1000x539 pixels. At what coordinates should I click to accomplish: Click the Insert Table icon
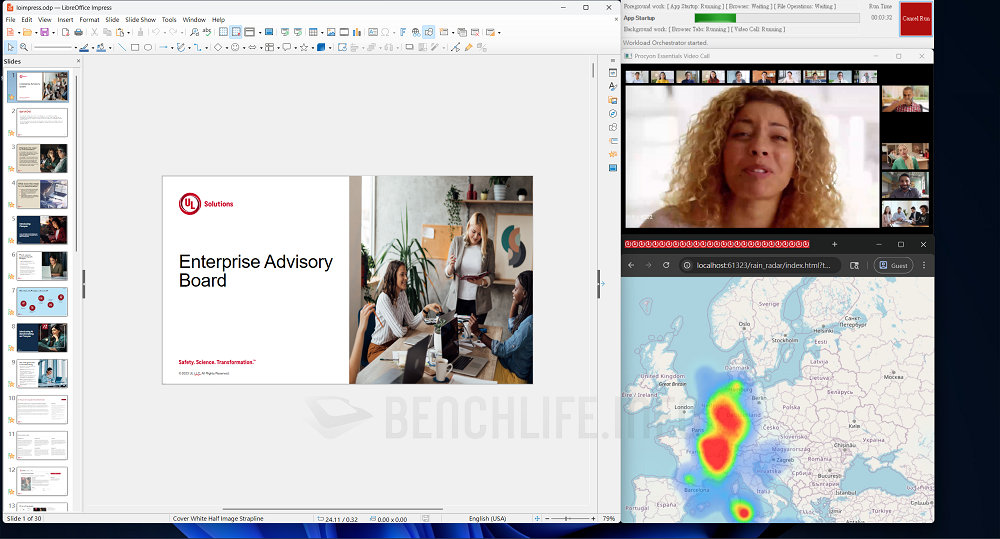(x=313, y=32)
